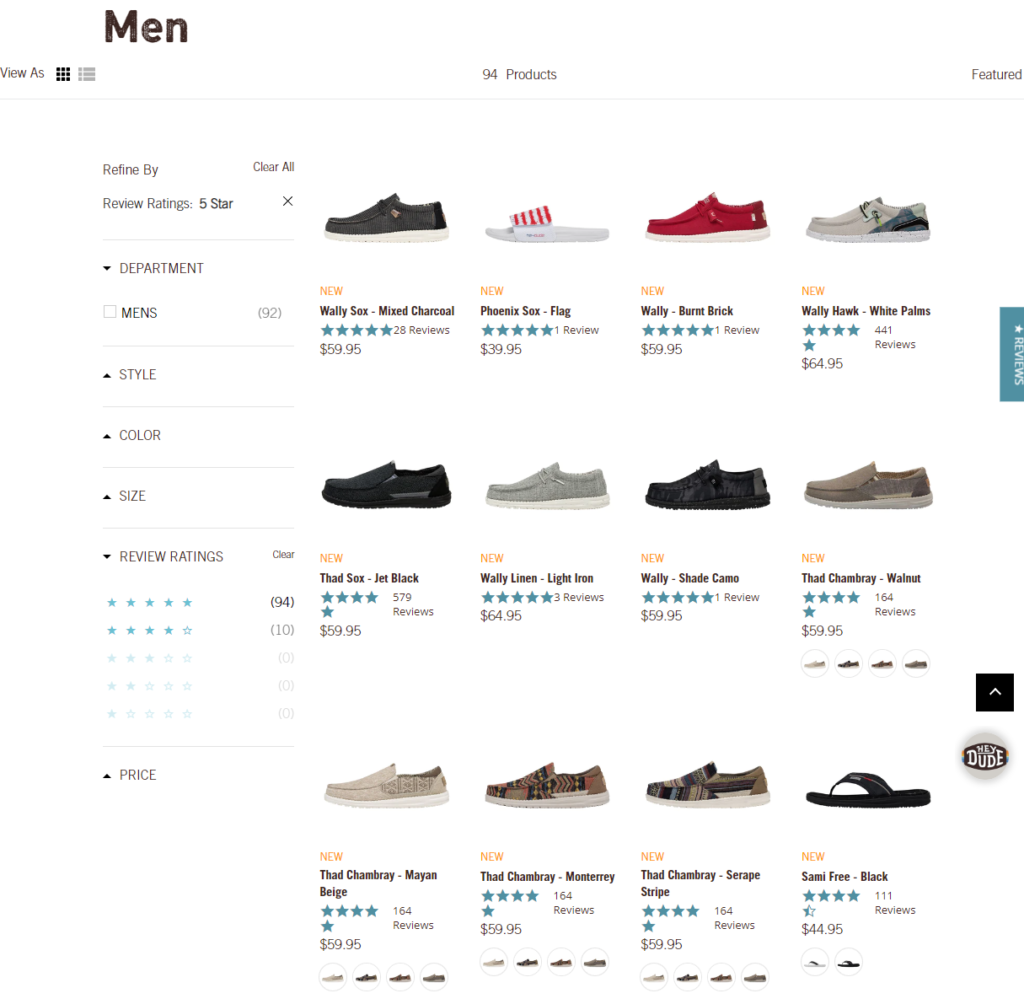
Task: Open the REVIEWS side panel tab
Action: point(1012,354)
